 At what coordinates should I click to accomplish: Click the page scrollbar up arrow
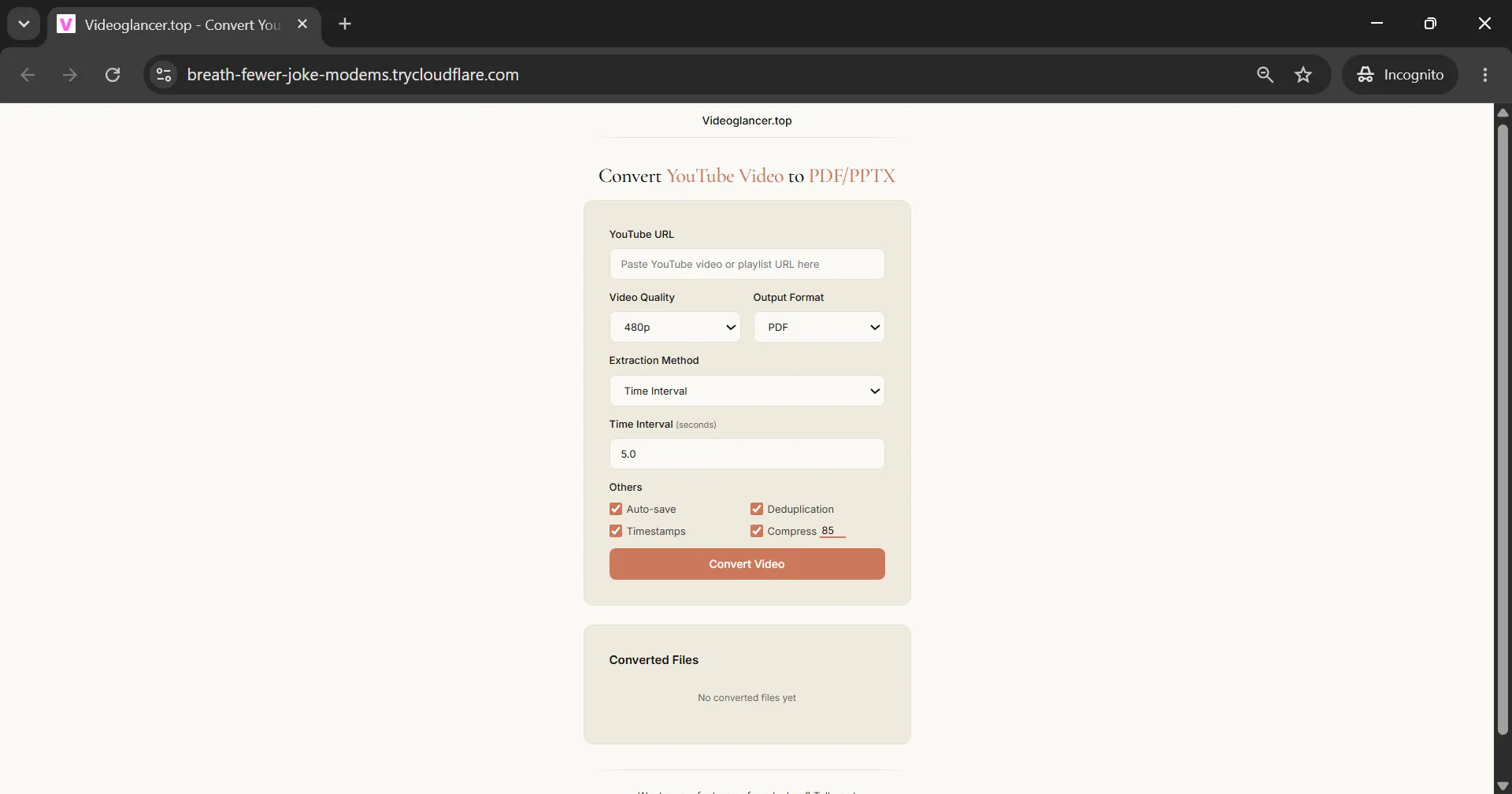(x=1503, y=113)
